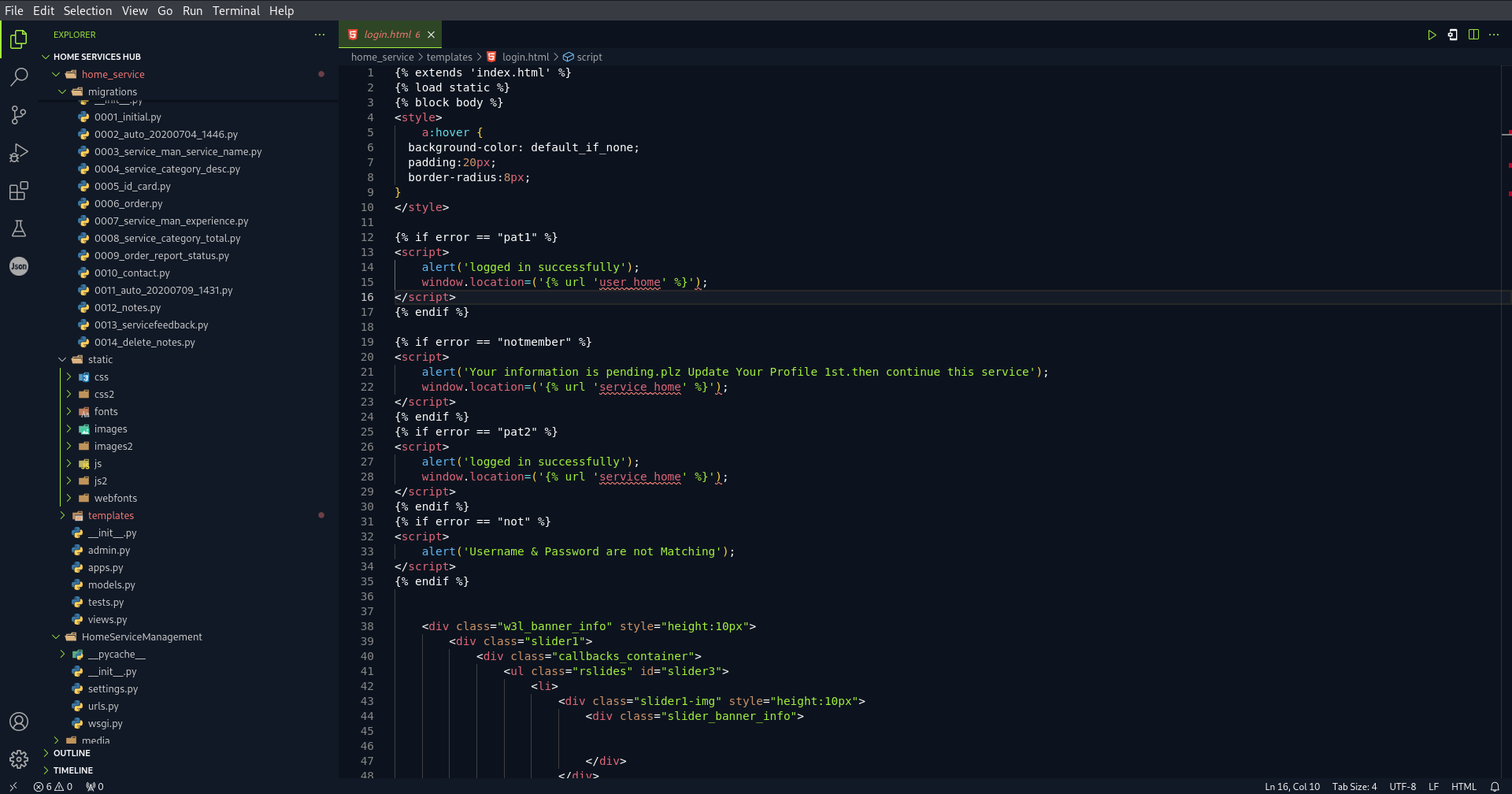The image size is (1512, 794).
Task: Open File menu
Action: [x=14, y=10]
